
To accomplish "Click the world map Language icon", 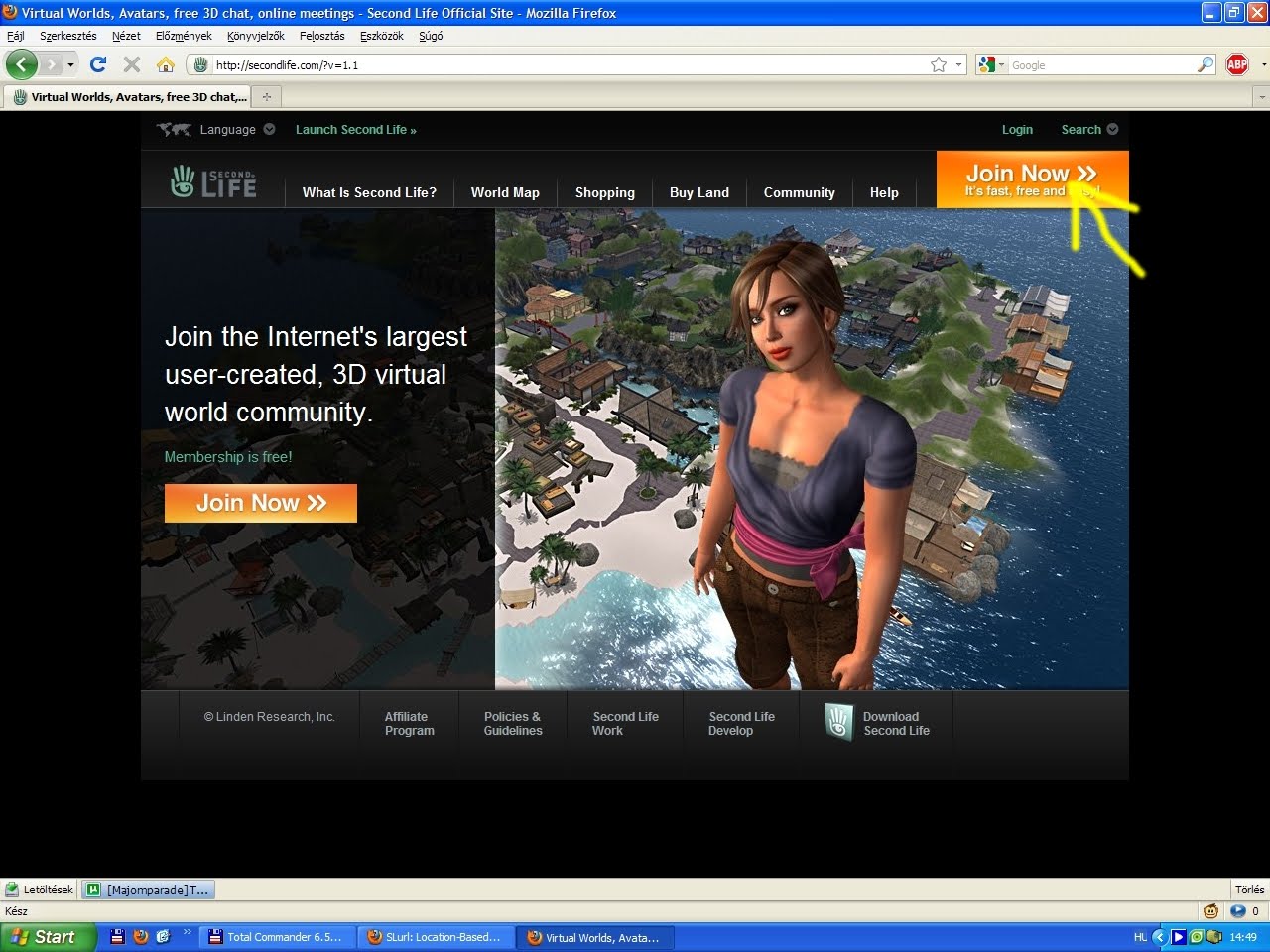I will [x=175, y=129].
